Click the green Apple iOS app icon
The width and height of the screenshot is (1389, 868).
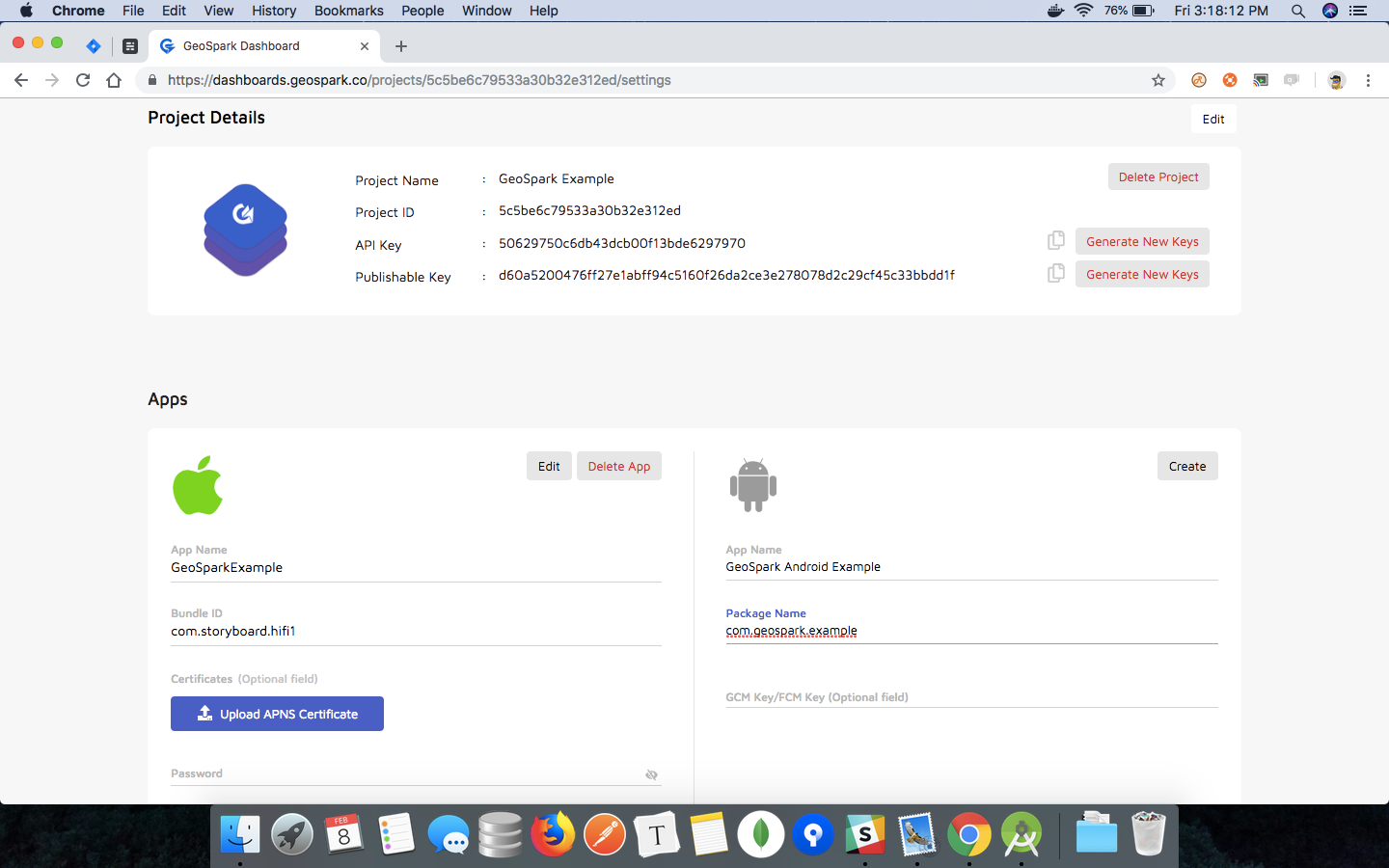(198, 485)
